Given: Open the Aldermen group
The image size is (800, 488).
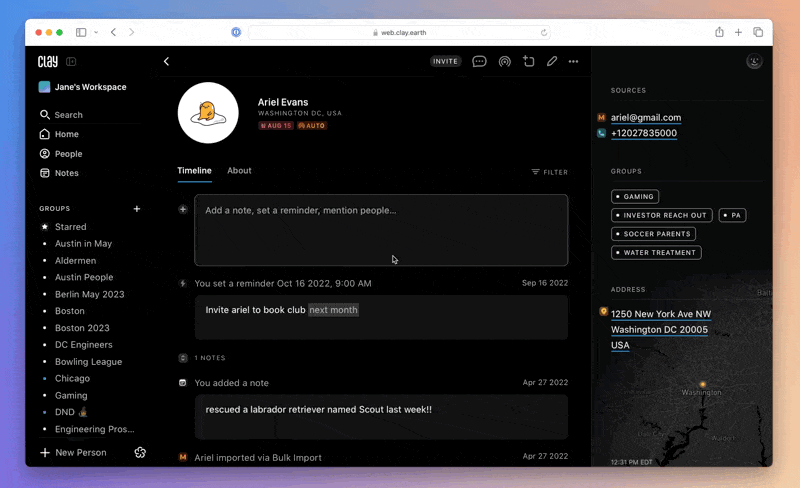Looking at the screenshot, I should [75, 260].
